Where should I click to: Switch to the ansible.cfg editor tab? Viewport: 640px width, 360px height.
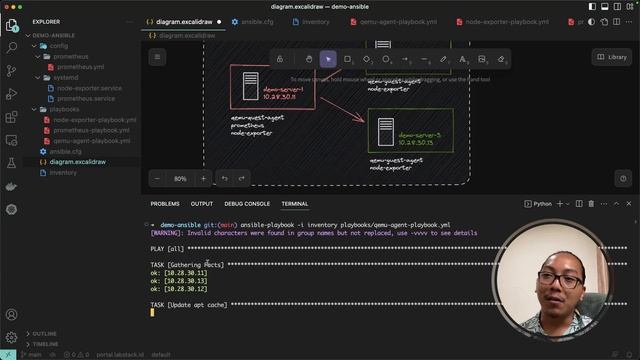coord(253,22)
